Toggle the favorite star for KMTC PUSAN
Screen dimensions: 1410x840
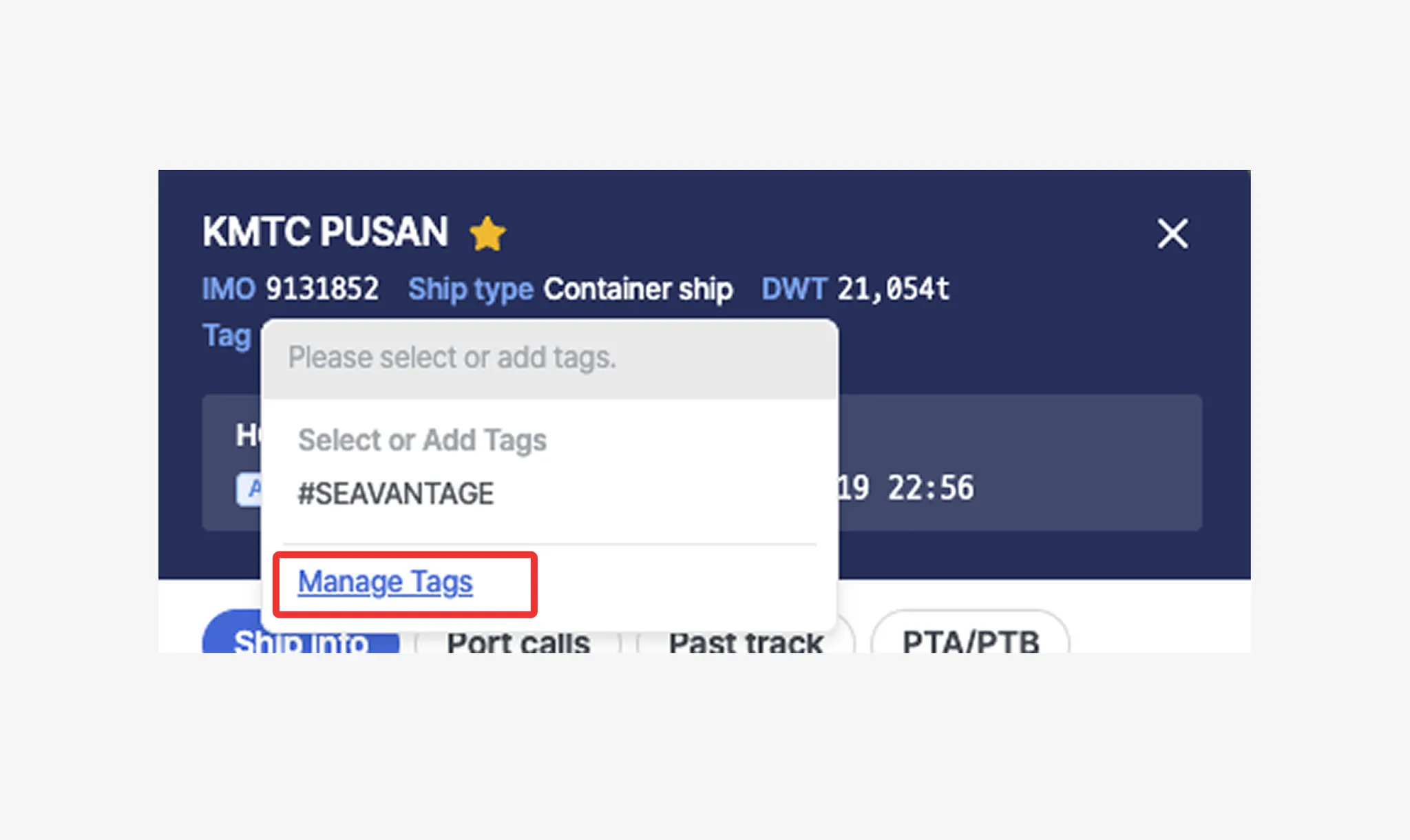tap(487, 233)
